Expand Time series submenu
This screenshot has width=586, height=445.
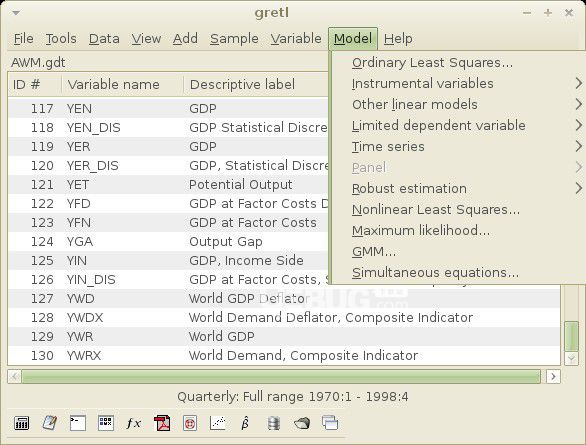pyautogui.click(x=459, y=146)
